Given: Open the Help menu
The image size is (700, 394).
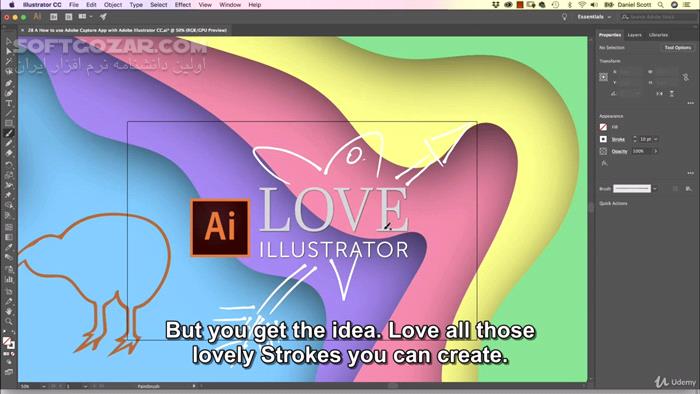Looking at the screenshot, I should pos(254,5).
